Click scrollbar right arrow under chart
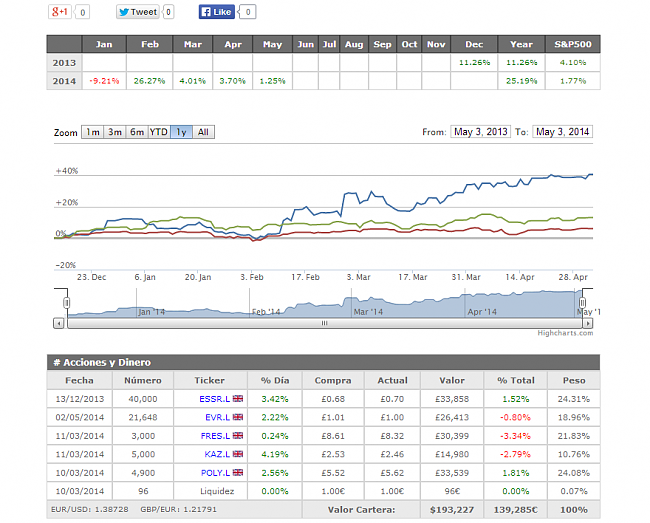Viewport: 650px width, 523px height. [588, 323]
